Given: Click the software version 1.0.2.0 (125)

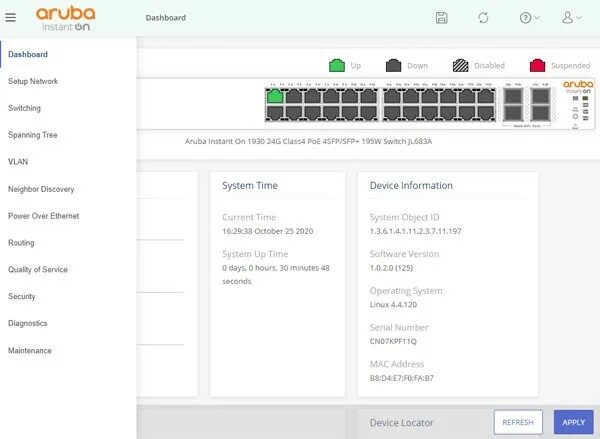Looking at the screenshot, I should click(x=391, y=268).
